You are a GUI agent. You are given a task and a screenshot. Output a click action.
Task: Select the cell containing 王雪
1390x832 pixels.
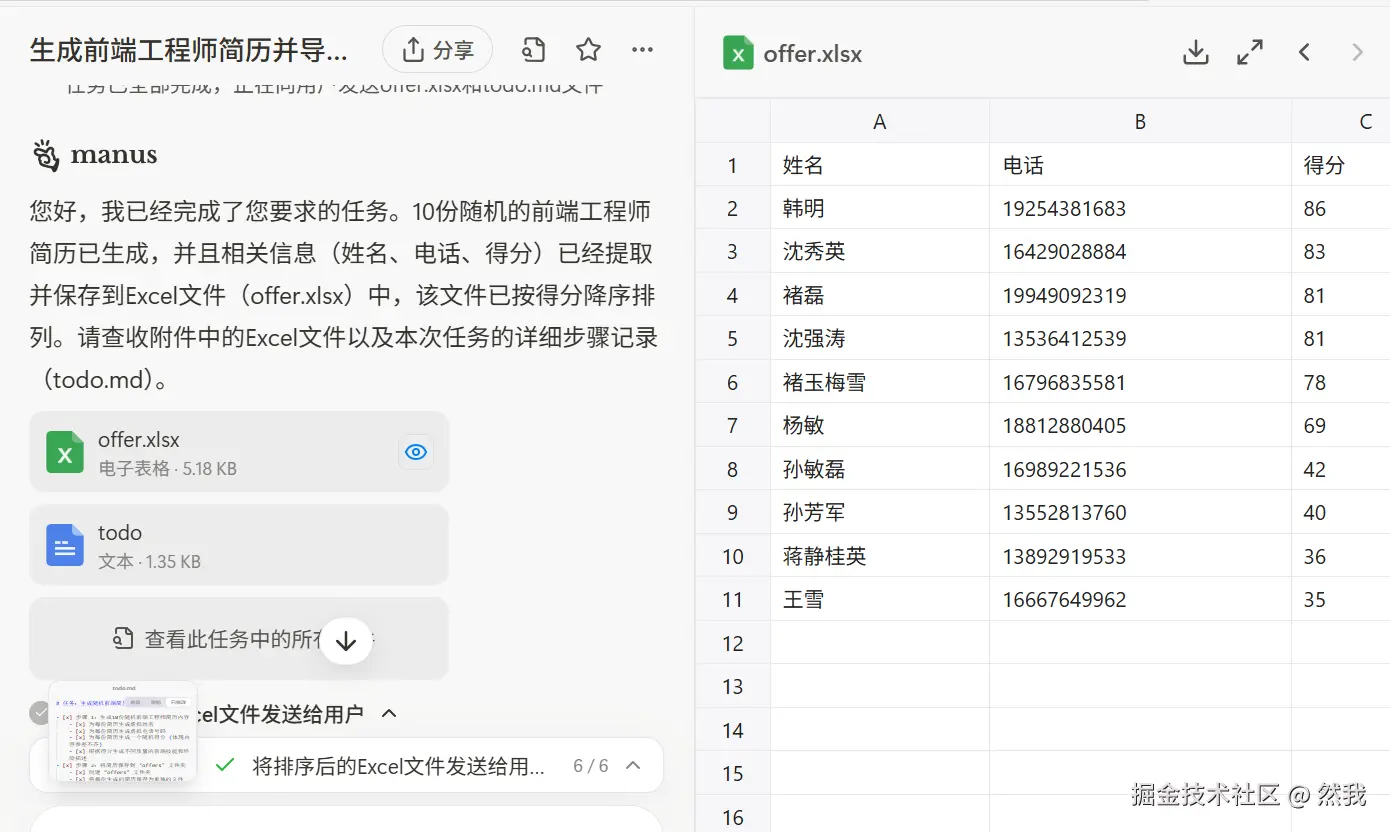[880, 600]
